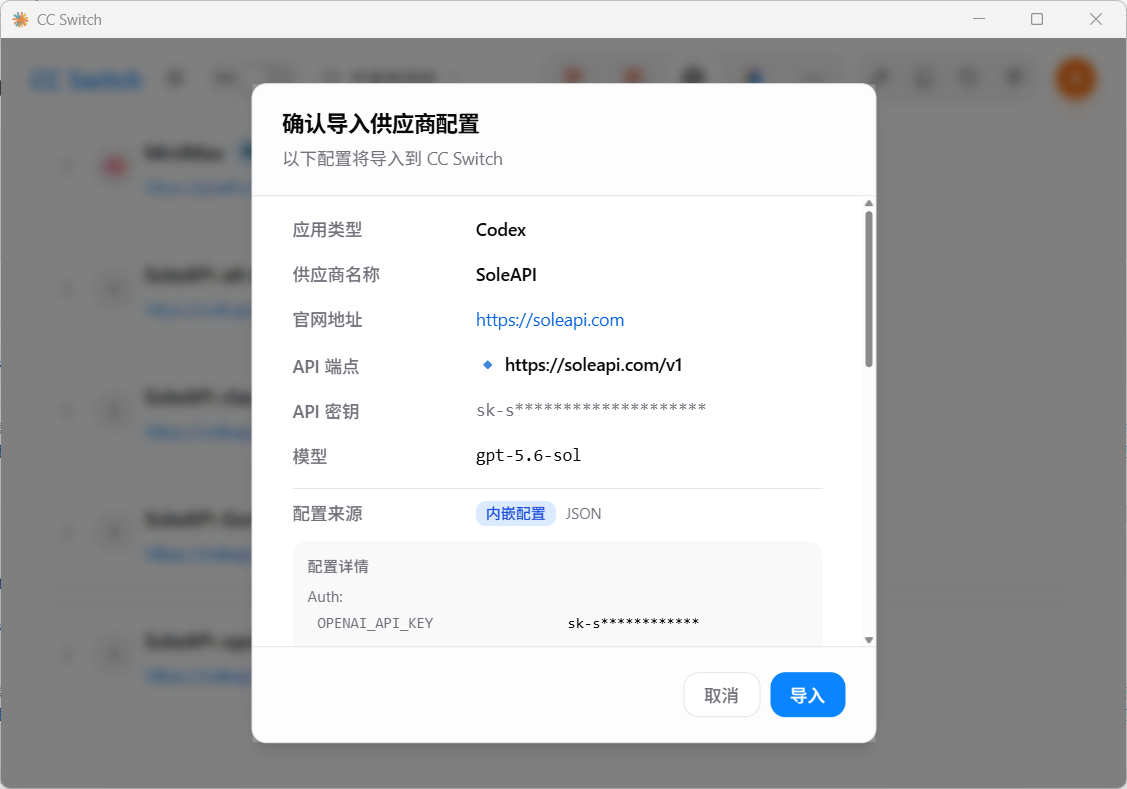Viewport: 1127px width, 789px height.
Task: Click the SoleAPI provider name value
Action: (506, 274)
